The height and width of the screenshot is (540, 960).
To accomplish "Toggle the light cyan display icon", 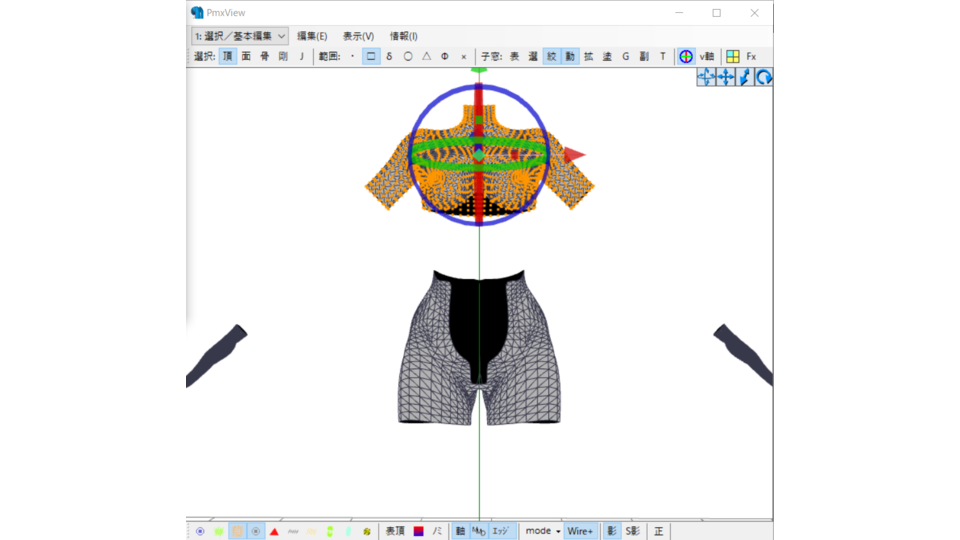I will [x=348, y=531].
